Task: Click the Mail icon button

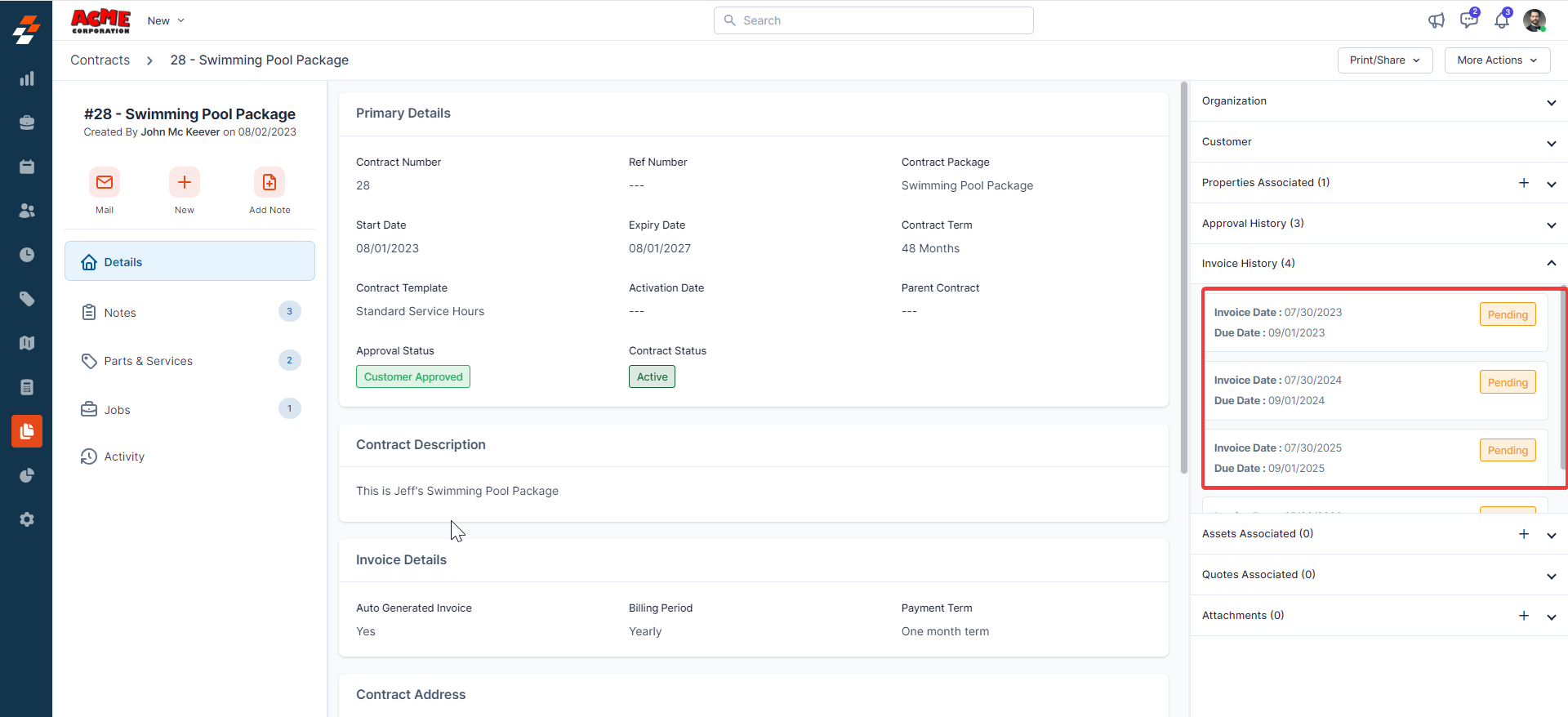Action: click(x=105, y=182)
